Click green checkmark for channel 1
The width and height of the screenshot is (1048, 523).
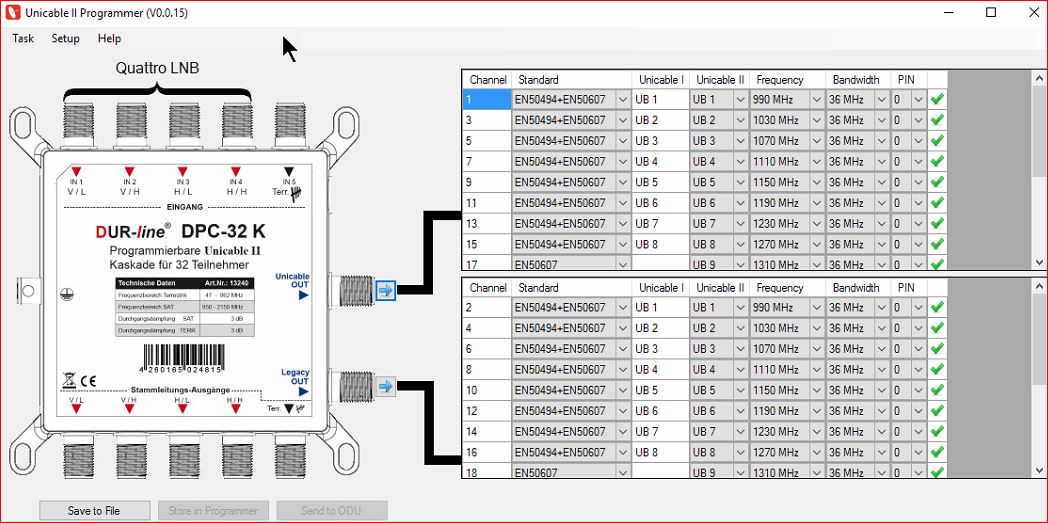(x=937, y=99)
